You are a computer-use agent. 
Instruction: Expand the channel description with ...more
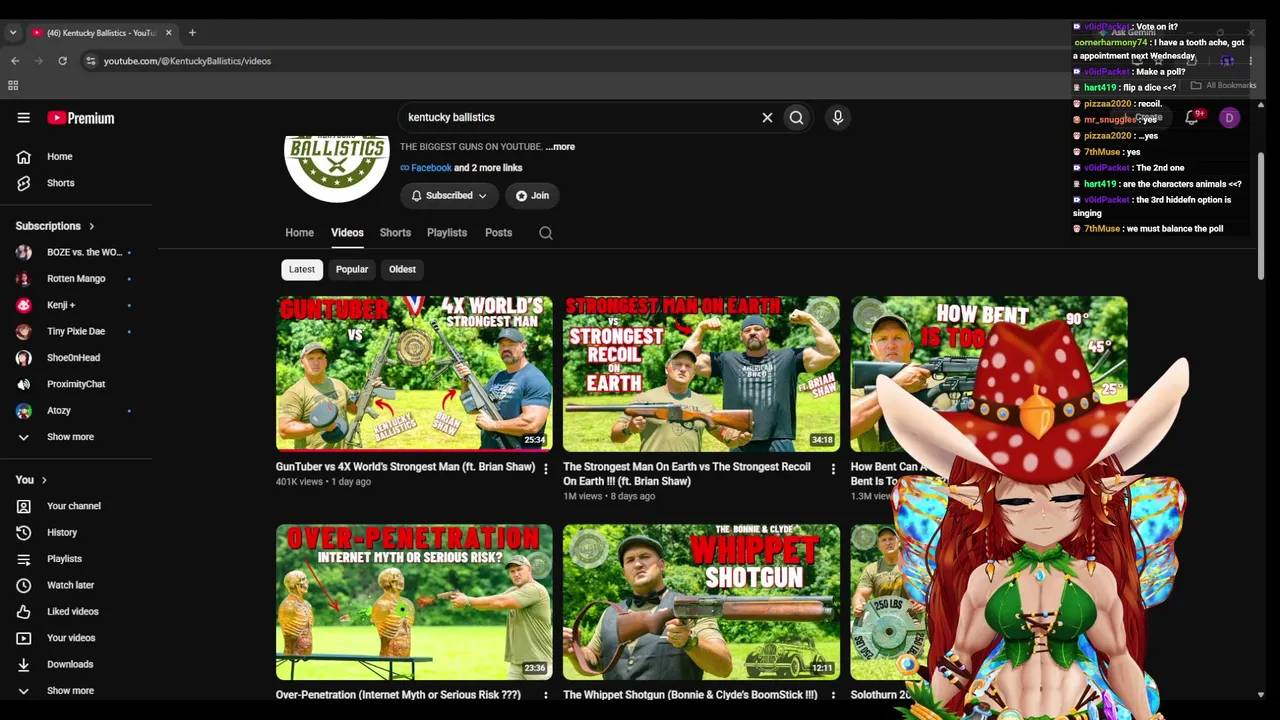click(x=560, y=147)
